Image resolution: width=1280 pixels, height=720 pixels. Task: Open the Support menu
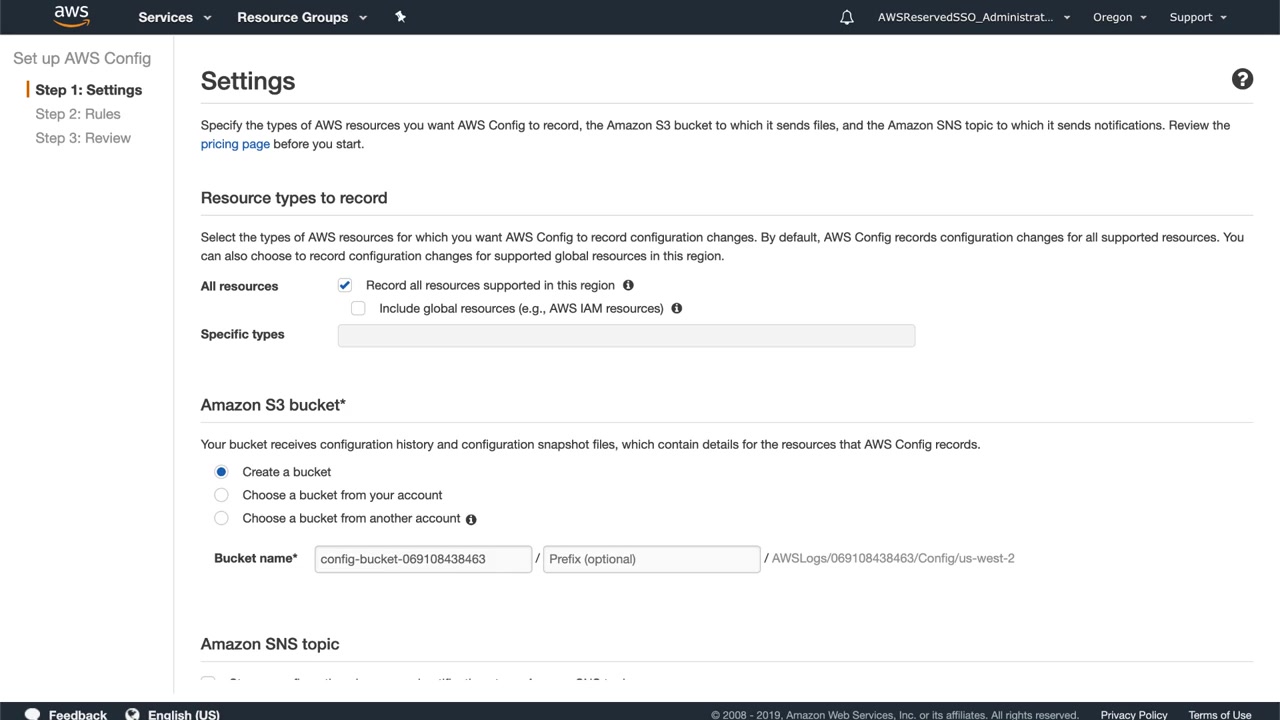pyautogui.click(x=1197, y=17)
